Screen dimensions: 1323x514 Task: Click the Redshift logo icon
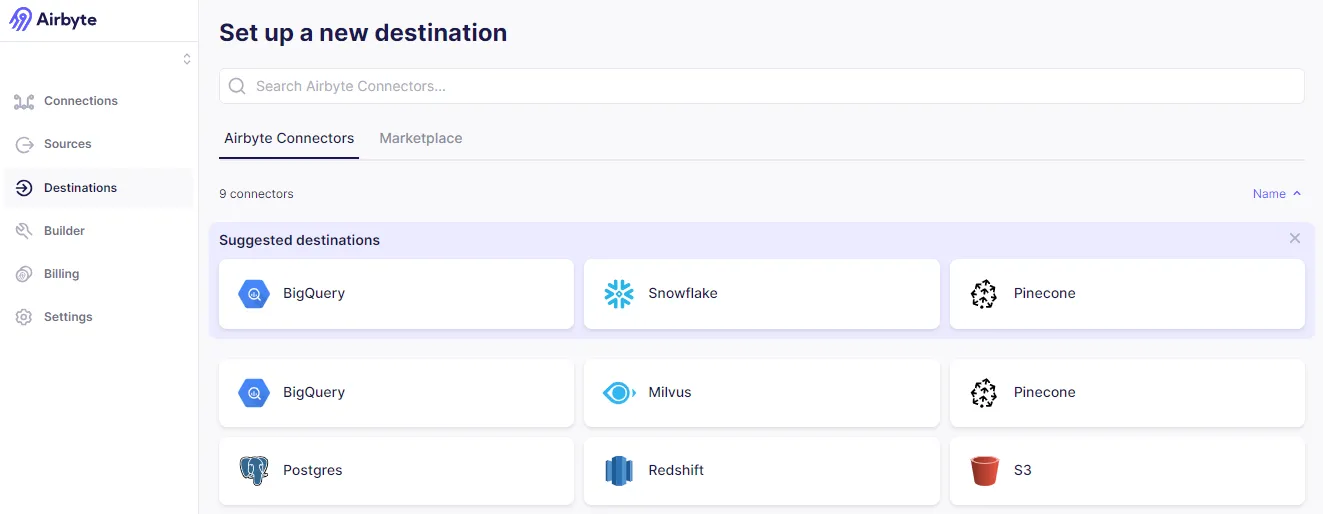pos(619,471)
